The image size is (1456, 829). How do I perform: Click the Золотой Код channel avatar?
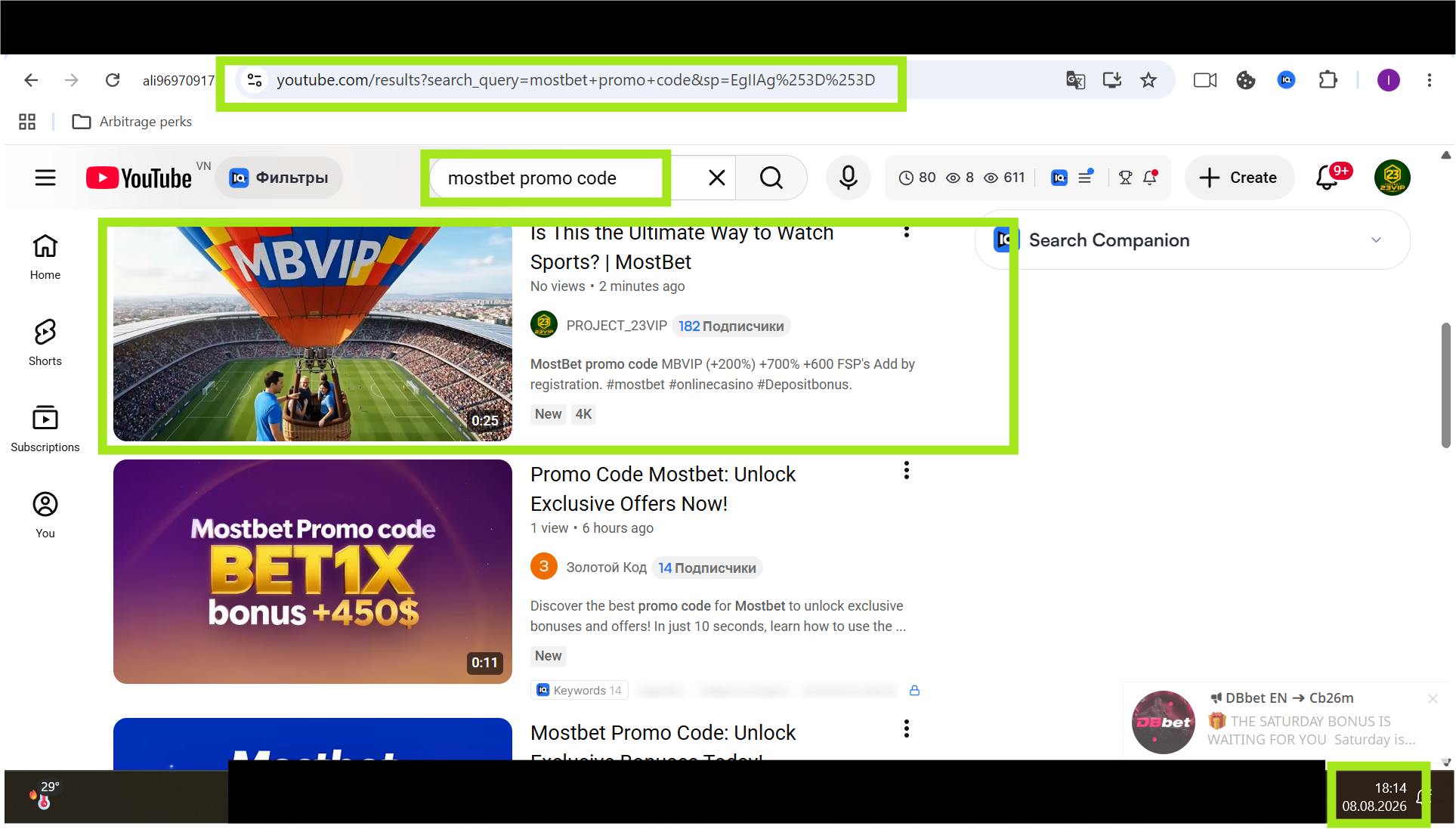point(544,568)
